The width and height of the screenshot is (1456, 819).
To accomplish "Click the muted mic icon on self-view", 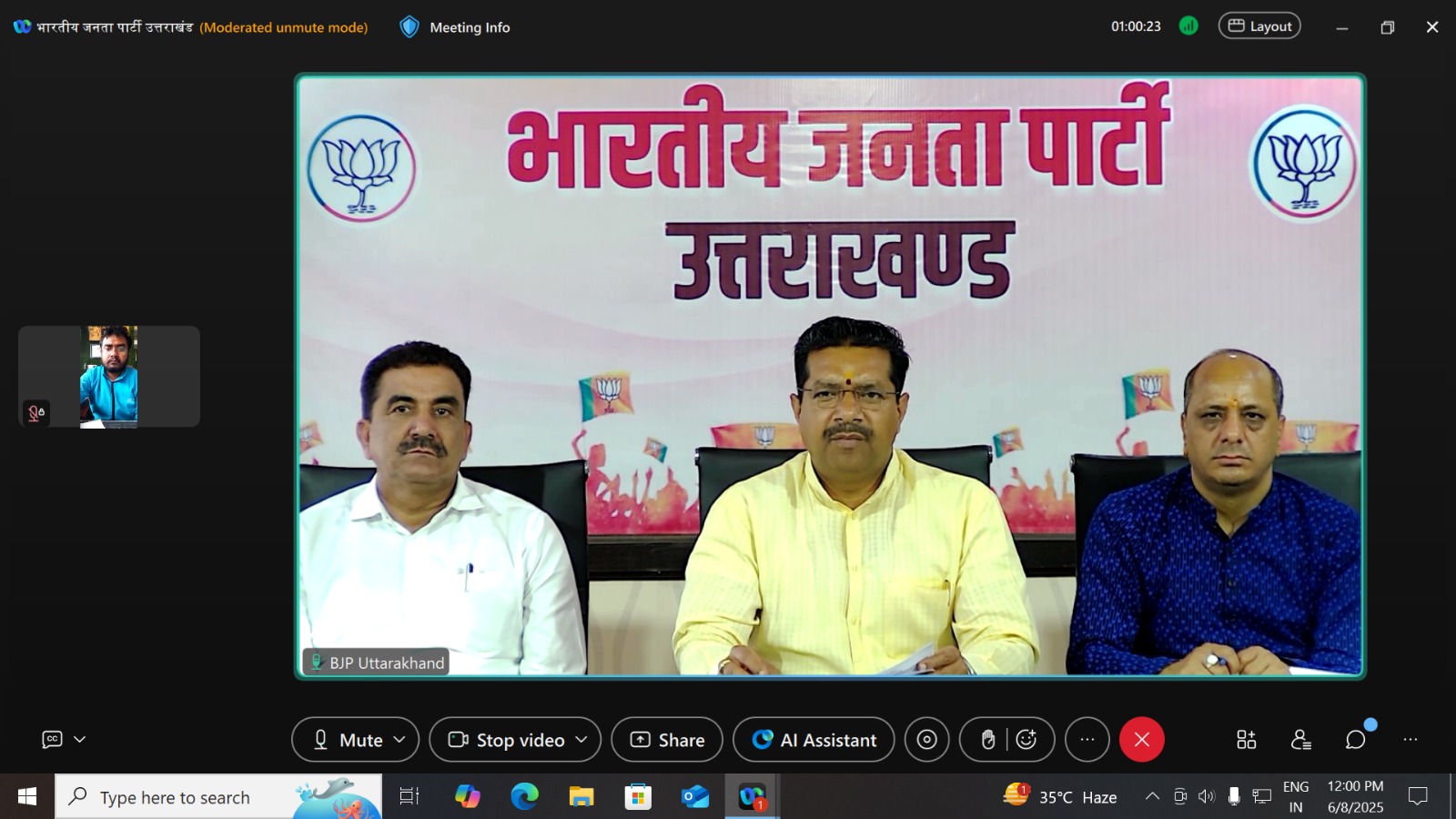I will (x=36, y=413).
